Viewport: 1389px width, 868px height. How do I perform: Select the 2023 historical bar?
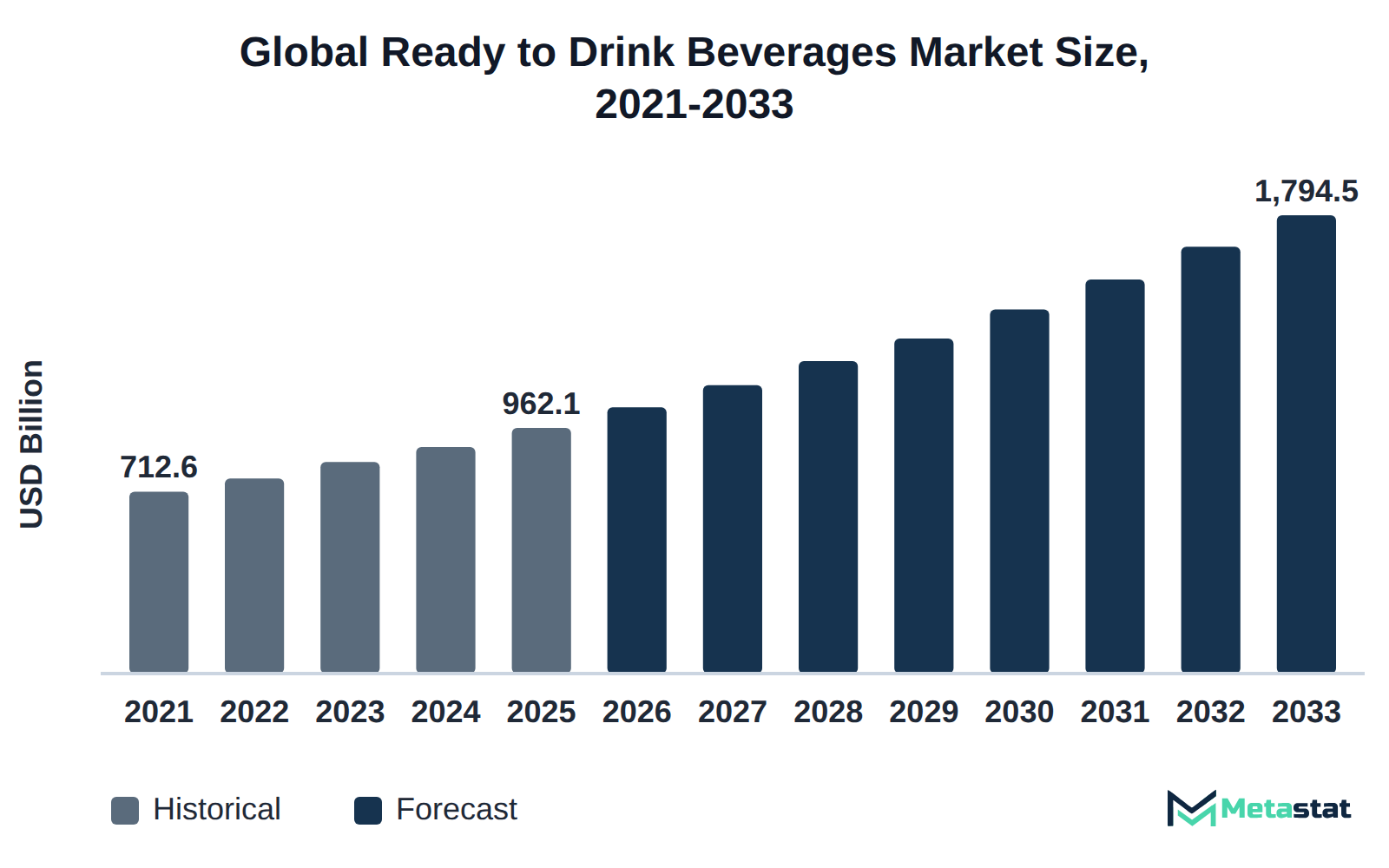tap(350, 567)
